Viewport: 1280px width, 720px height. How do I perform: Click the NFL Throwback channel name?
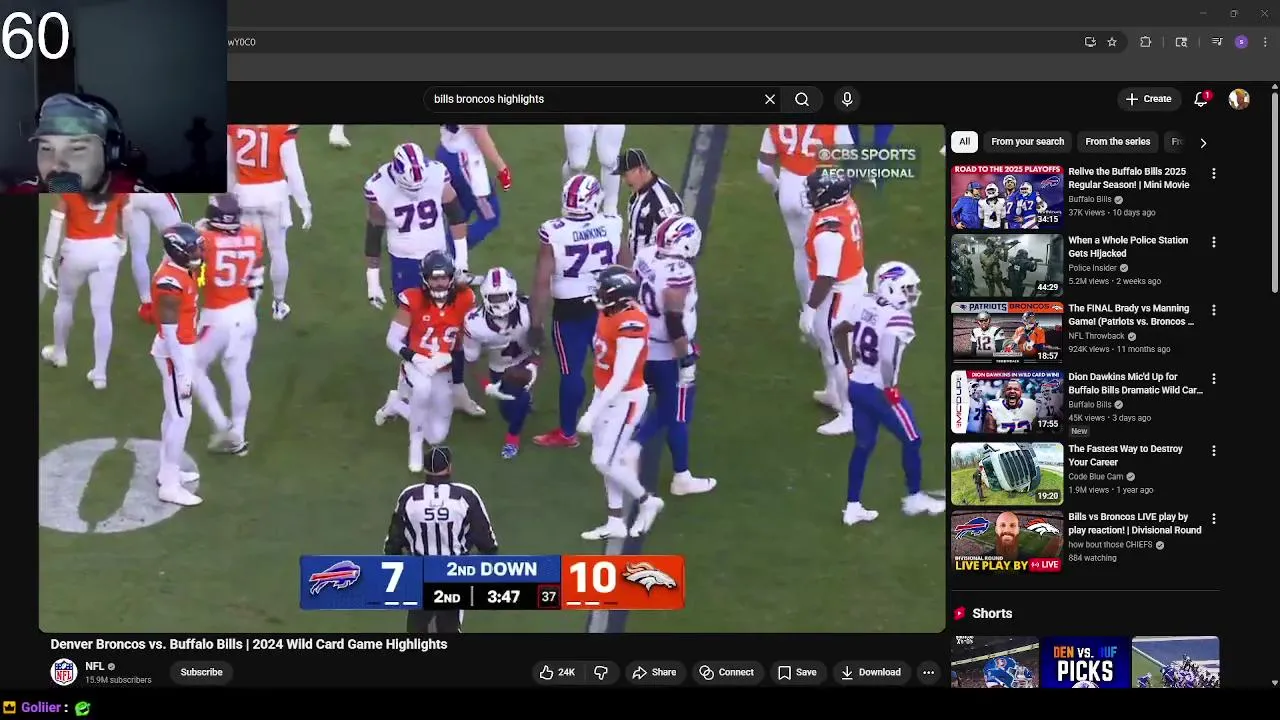point(1097,337)
